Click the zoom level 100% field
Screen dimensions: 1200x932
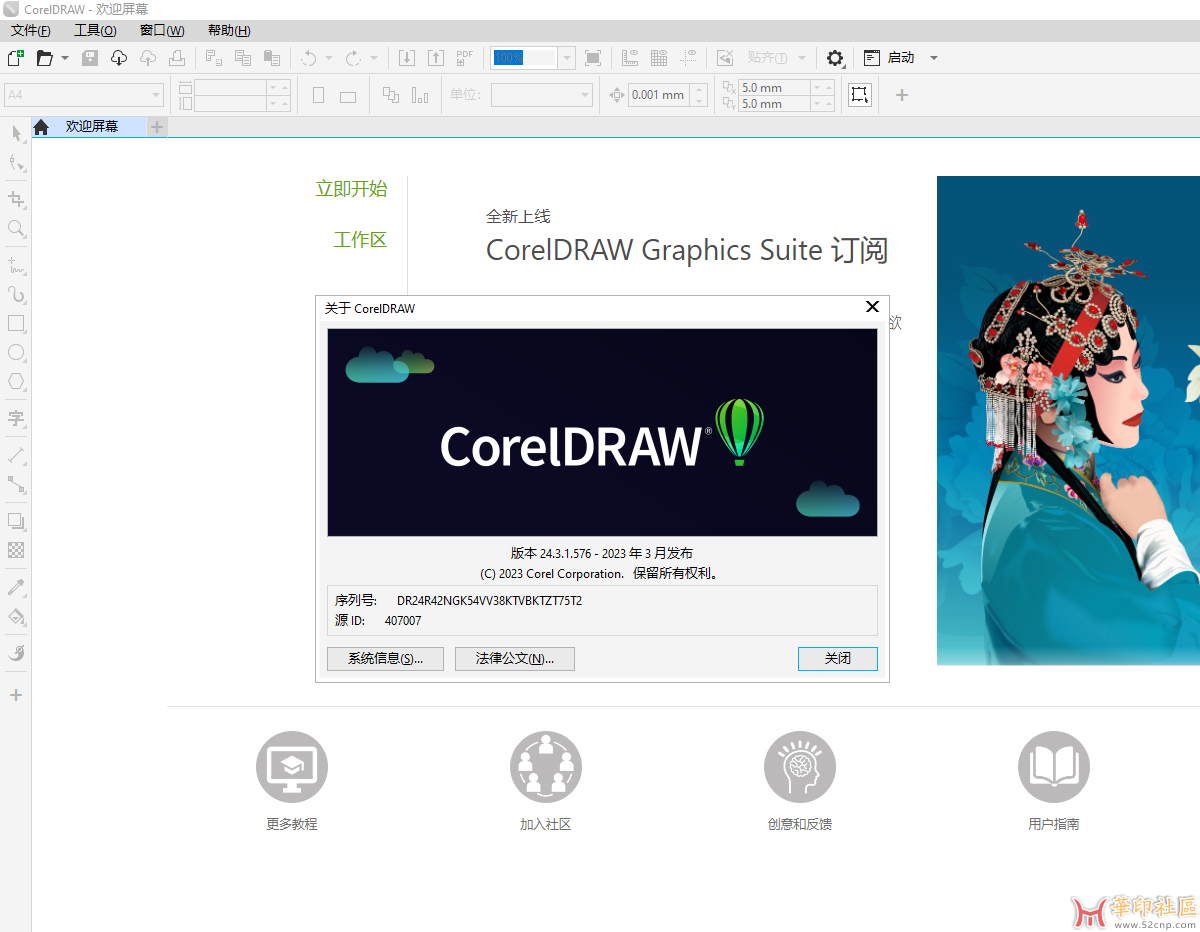coord(525,58)
